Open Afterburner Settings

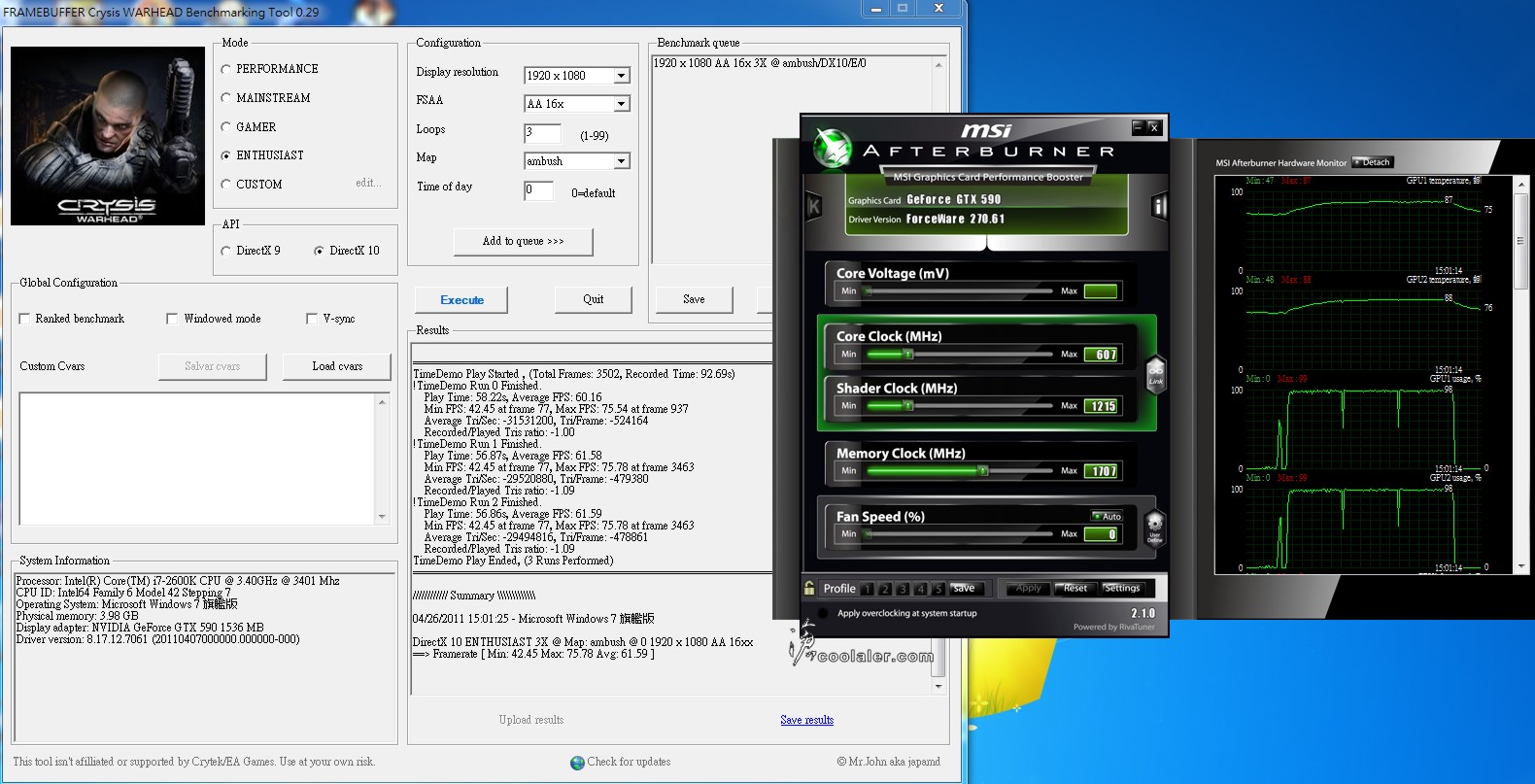pyautogui.click(x=1122, y=589)
